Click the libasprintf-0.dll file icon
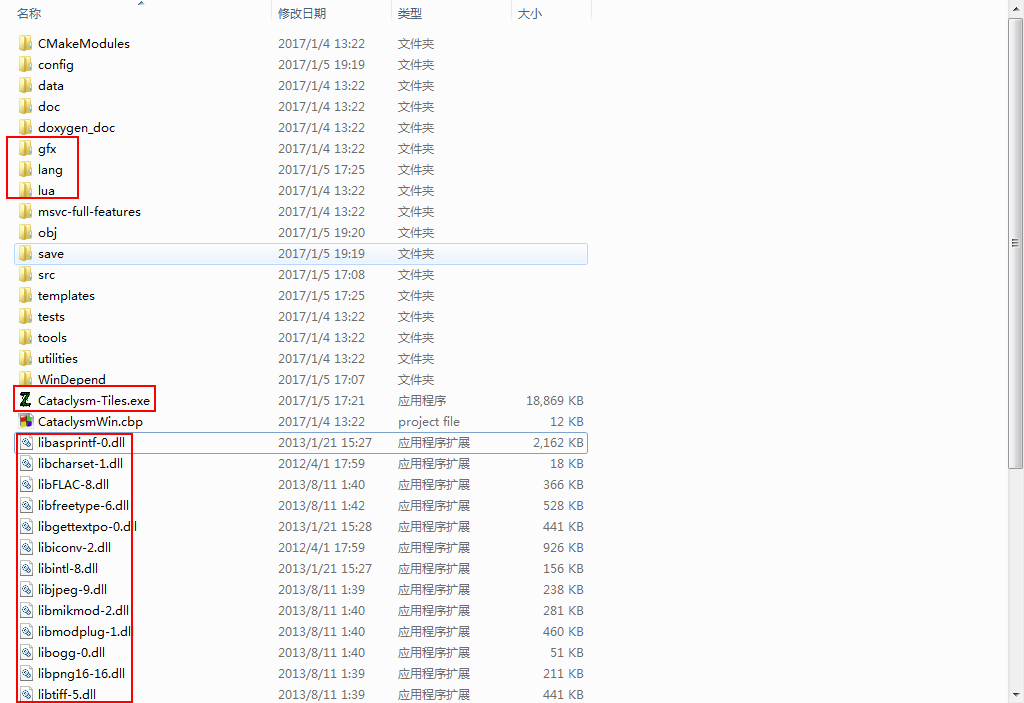 coord(25,442)
